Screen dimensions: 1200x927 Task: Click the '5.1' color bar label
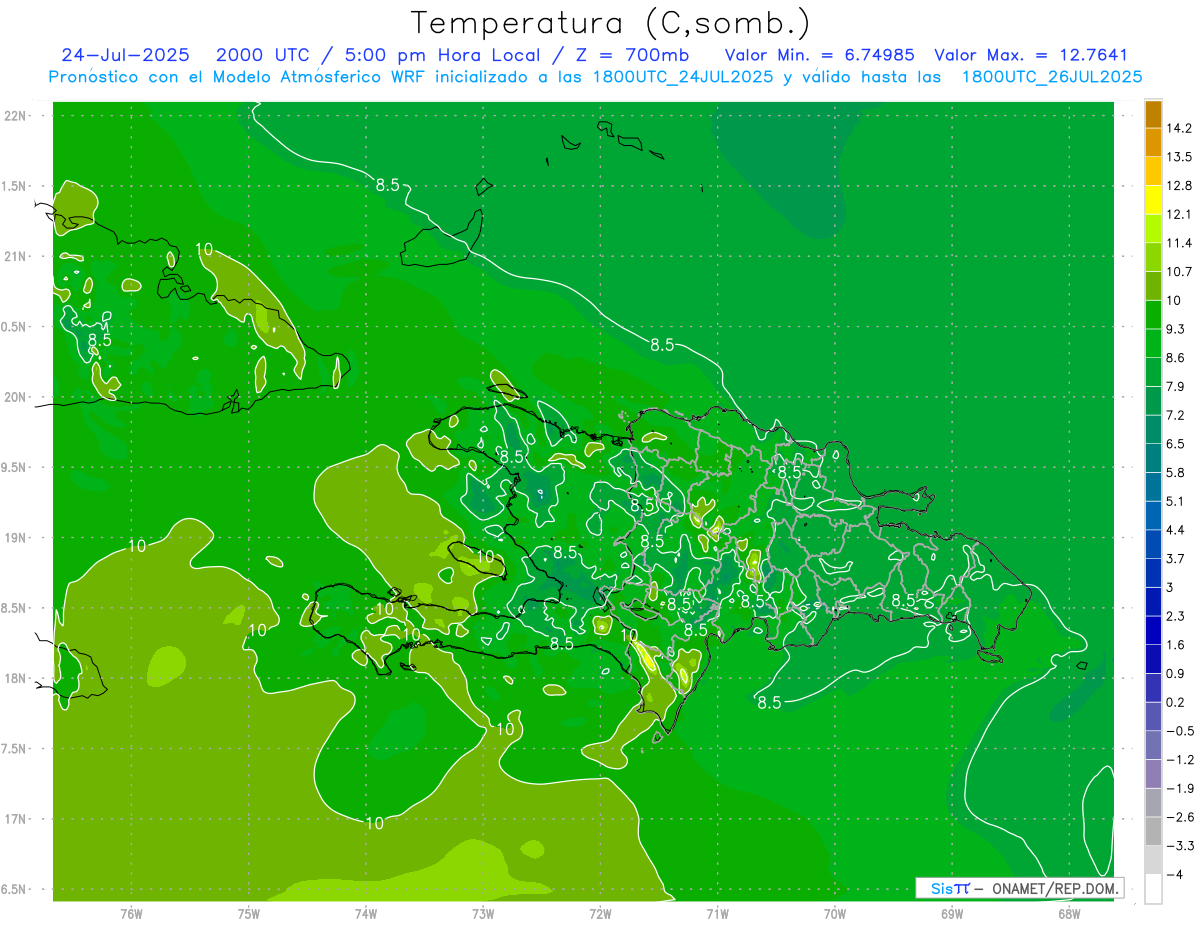pyautogui.click(x=1178, y=501)
